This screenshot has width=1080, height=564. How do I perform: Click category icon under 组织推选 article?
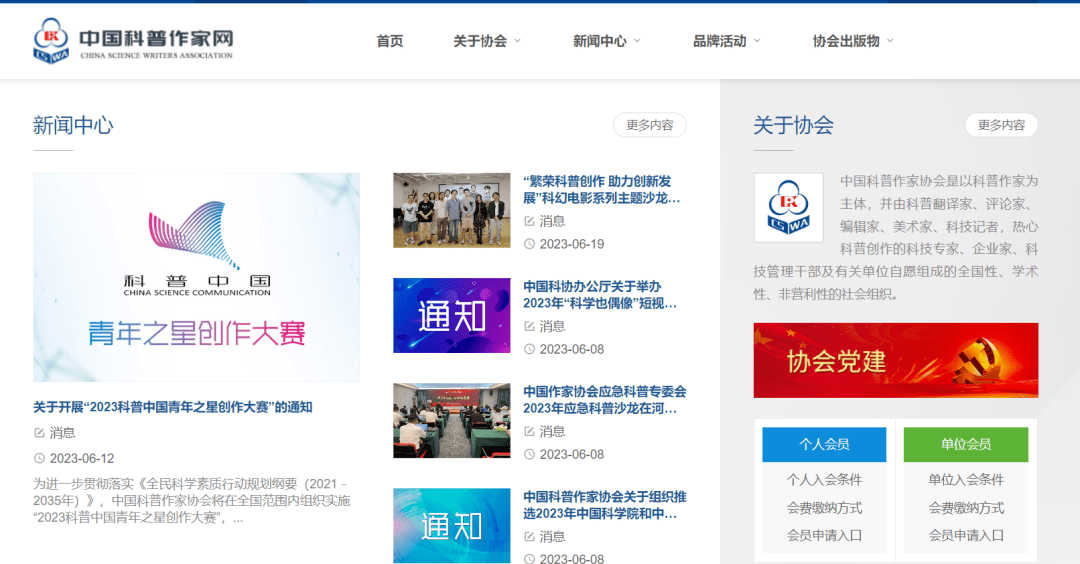(x=529, y=537)
